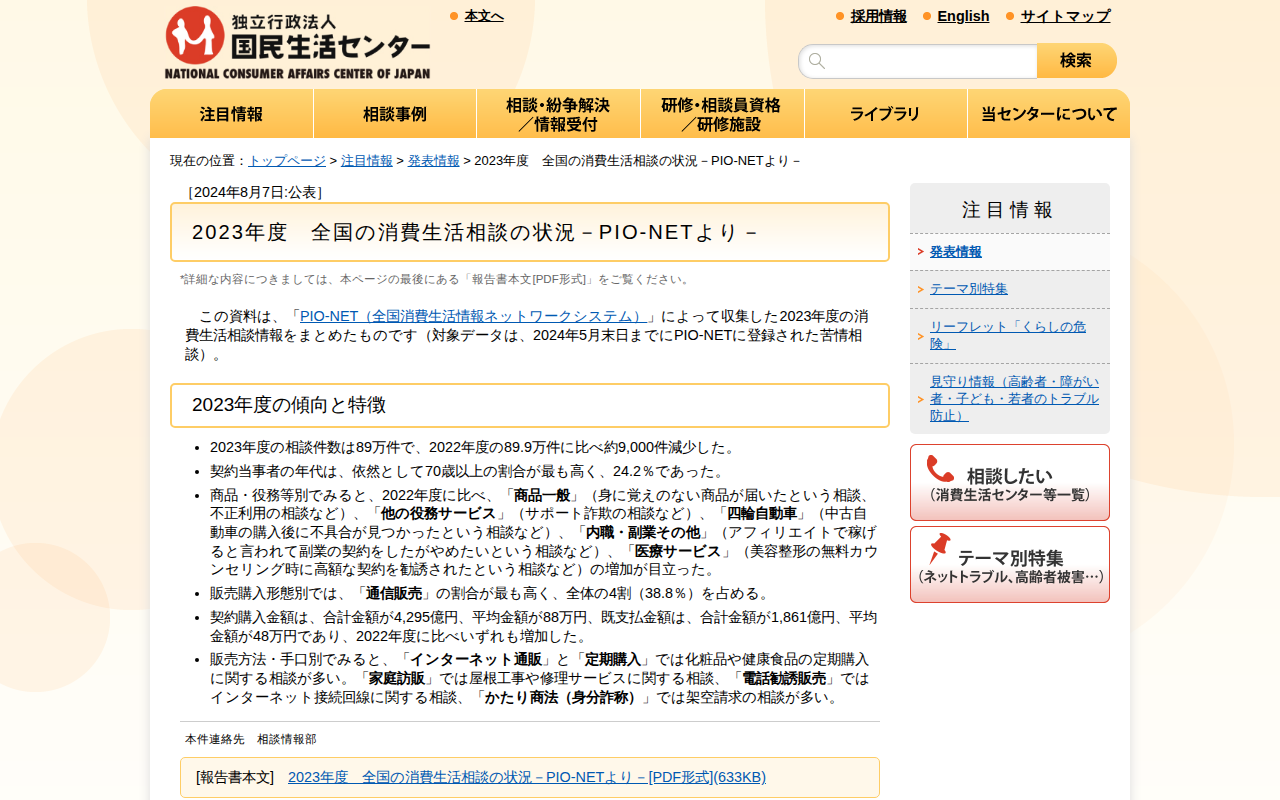Screen dimensions: 1280x800
Task: Click the 相談したい consultation banner
Action: pos(1010,483)
